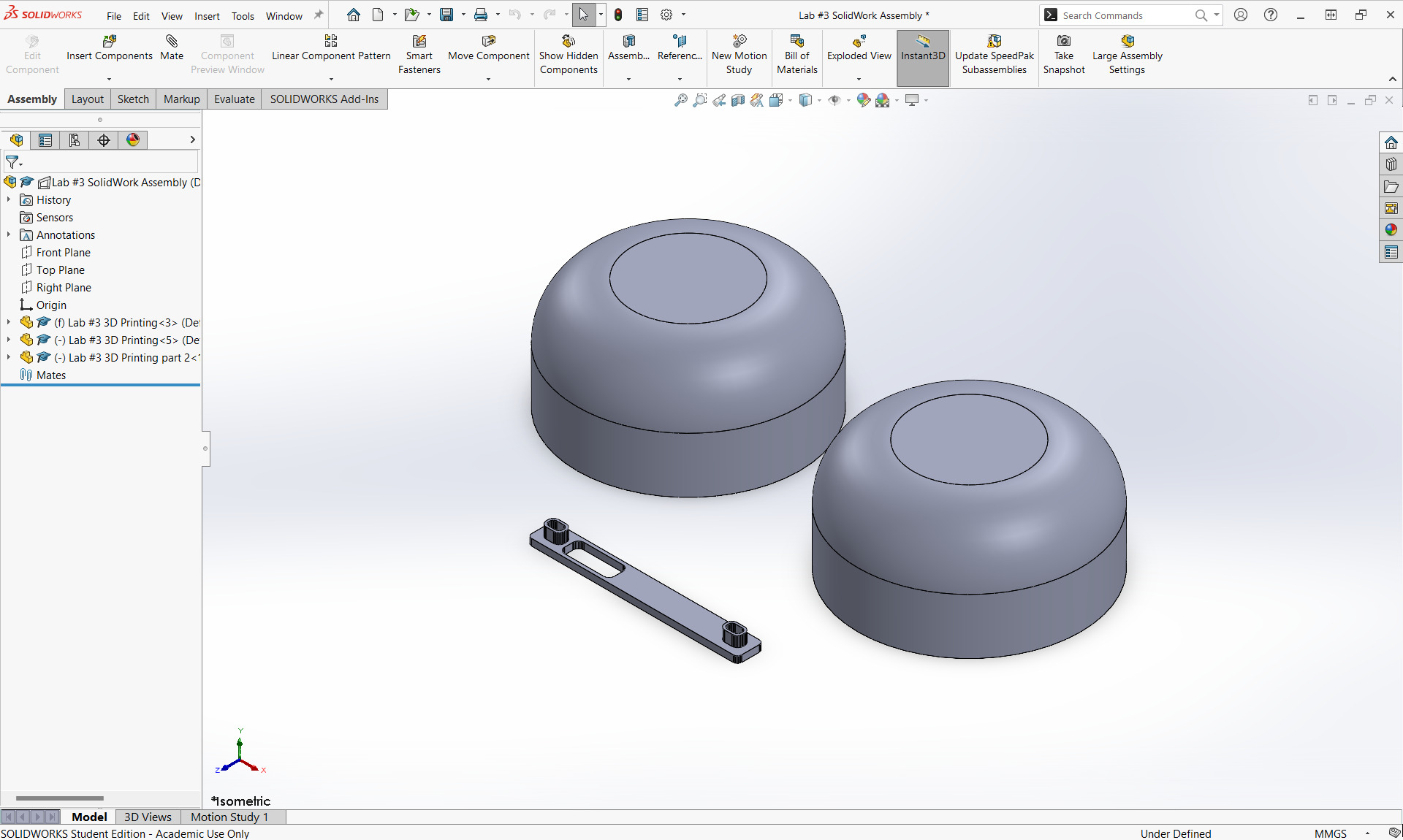Open the PropertyManager tab icon
This screenshot has height=840, width=1403.
(45, 140)
